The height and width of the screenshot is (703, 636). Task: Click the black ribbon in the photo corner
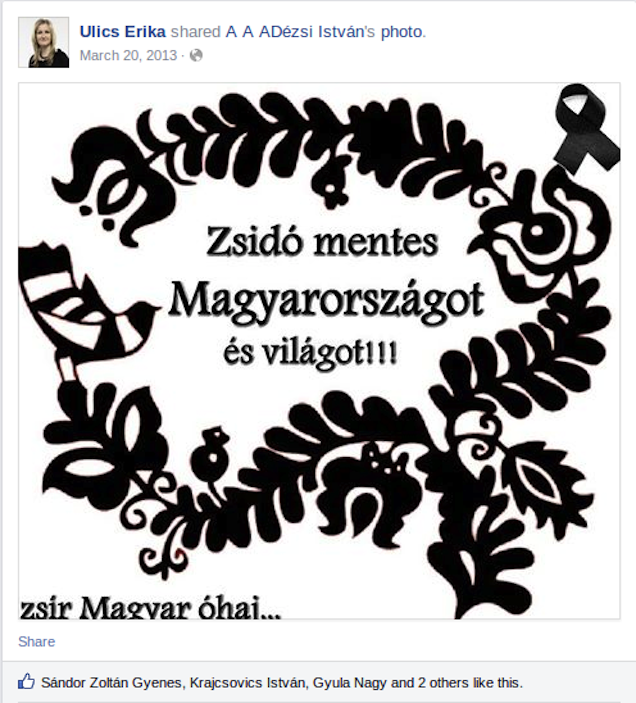tap(586, 127)
